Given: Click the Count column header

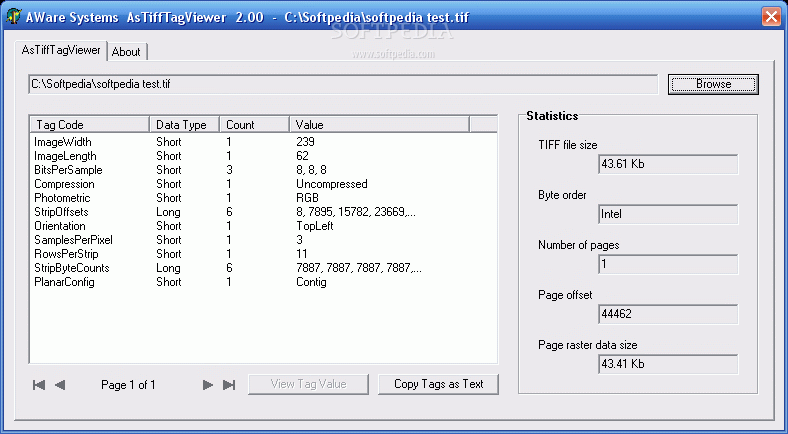Looking at the screenshot, I should coord(255,125).
